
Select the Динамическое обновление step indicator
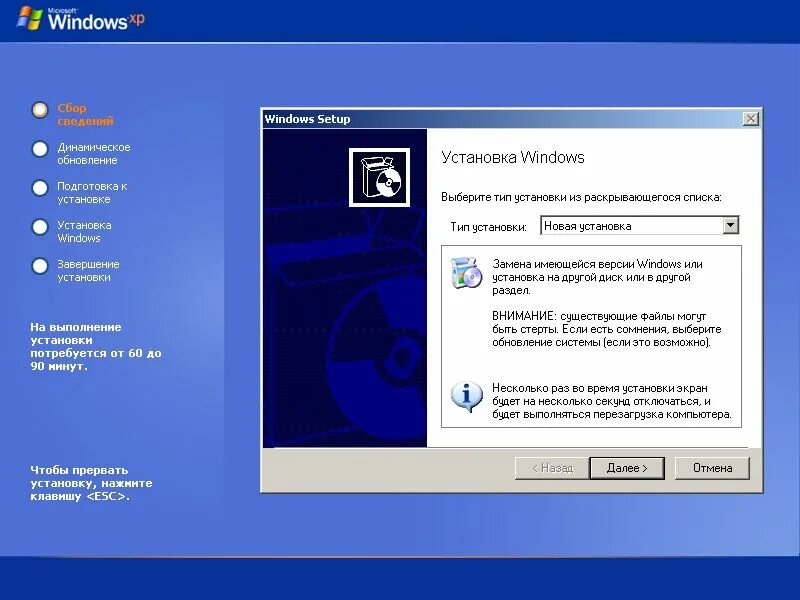coord(40,149)
